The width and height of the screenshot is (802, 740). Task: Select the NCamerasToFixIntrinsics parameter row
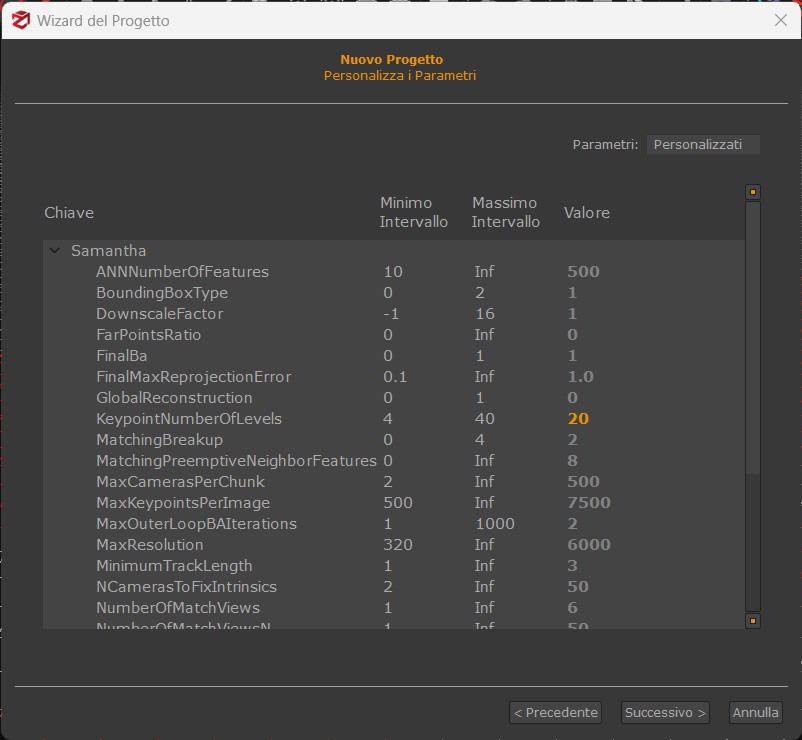coord(394,587)
